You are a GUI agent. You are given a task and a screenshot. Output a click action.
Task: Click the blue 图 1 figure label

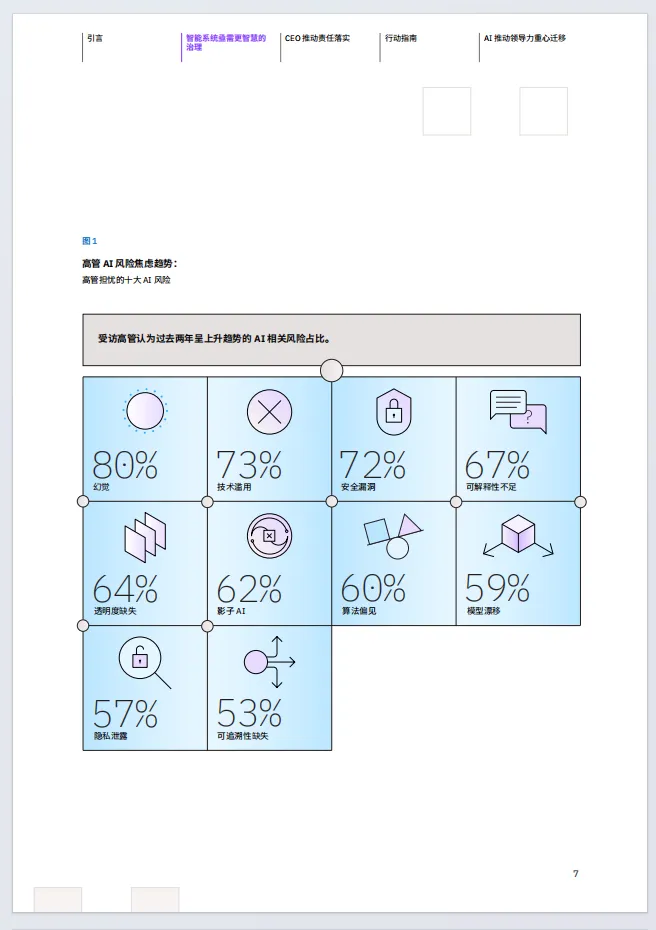[x=89, y=241]
